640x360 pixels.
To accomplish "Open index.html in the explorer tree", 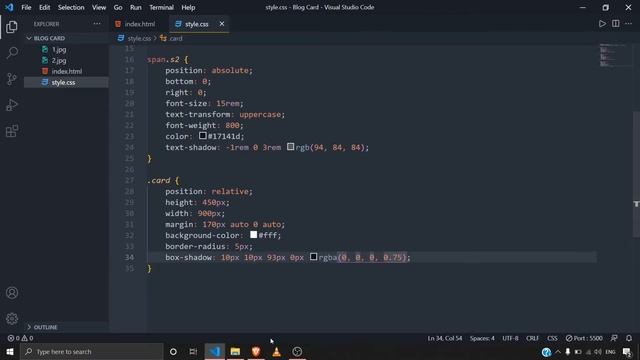I will [67, 71].
